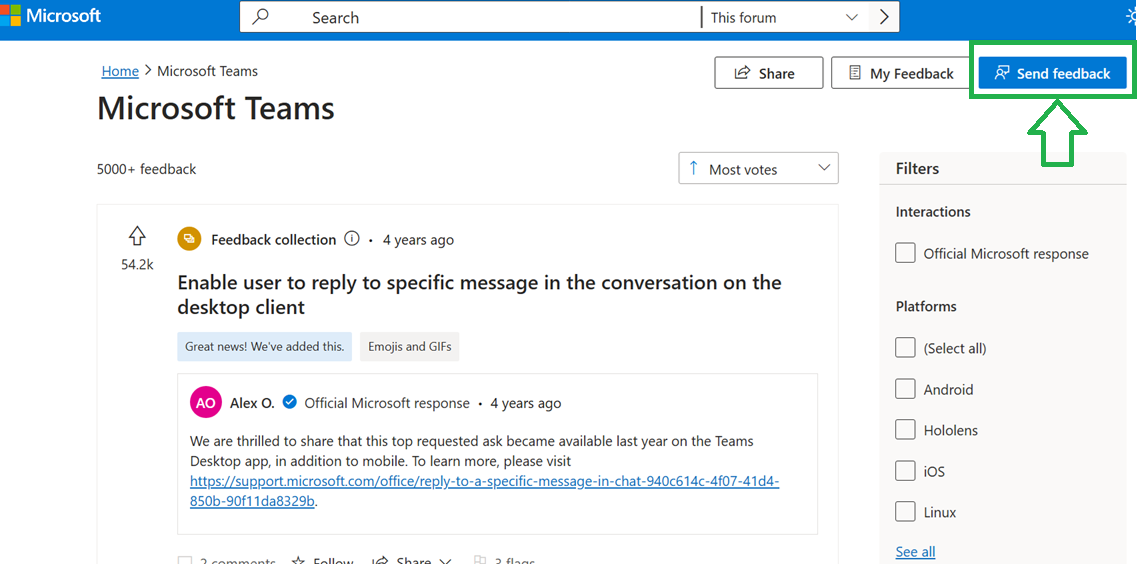
Task: Click the verified badge next to Alex O.
Action: pyautogui.click(x=290, y=402)
